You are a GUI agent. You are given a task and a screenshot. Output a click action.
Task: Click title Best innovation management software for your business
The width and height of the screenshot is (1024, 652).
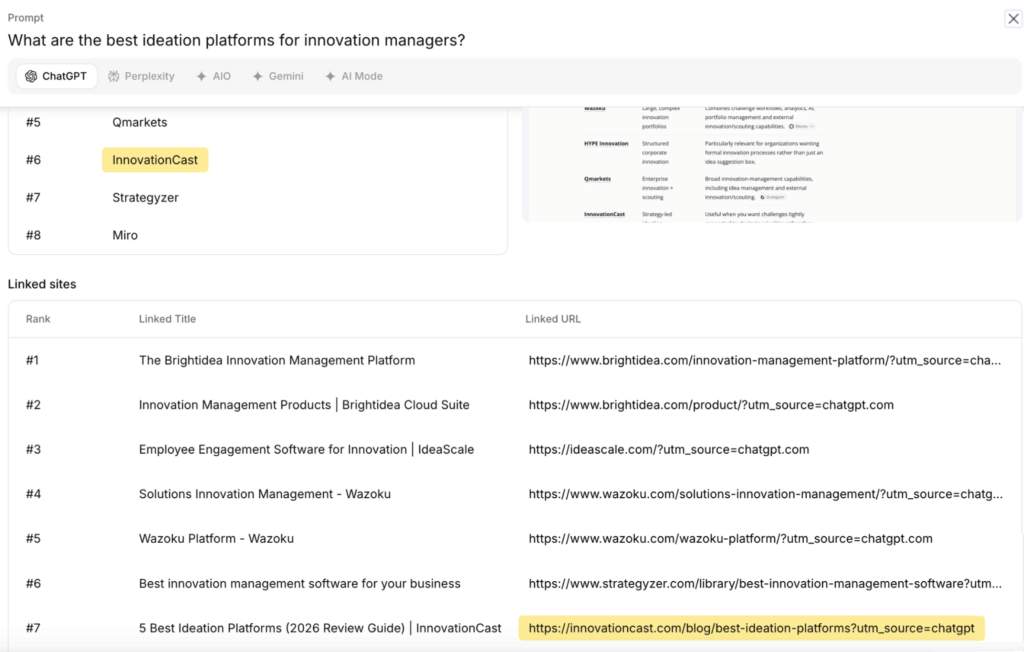[300, 583]
